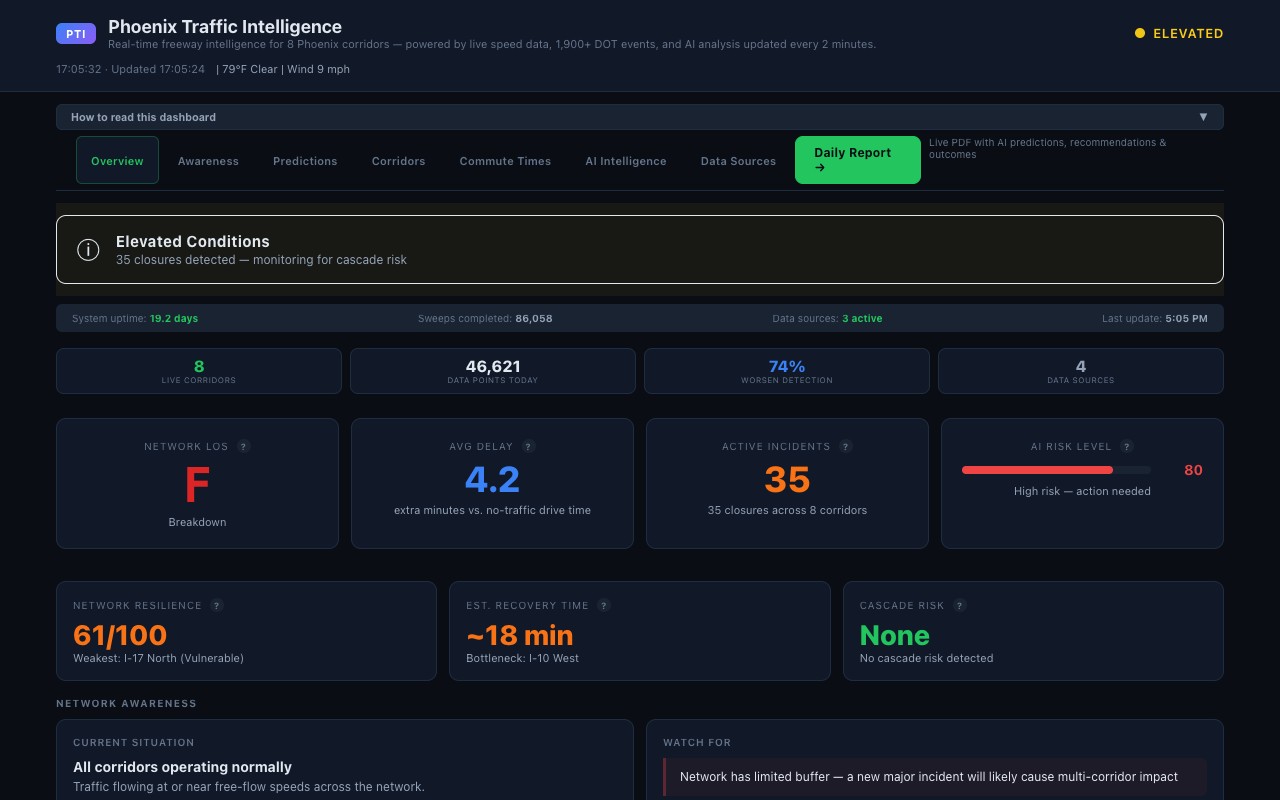Click the ELEVATED status indicator
Image resolution: width=1280 pixels, height=800 pixels.
pos(1179,33)
